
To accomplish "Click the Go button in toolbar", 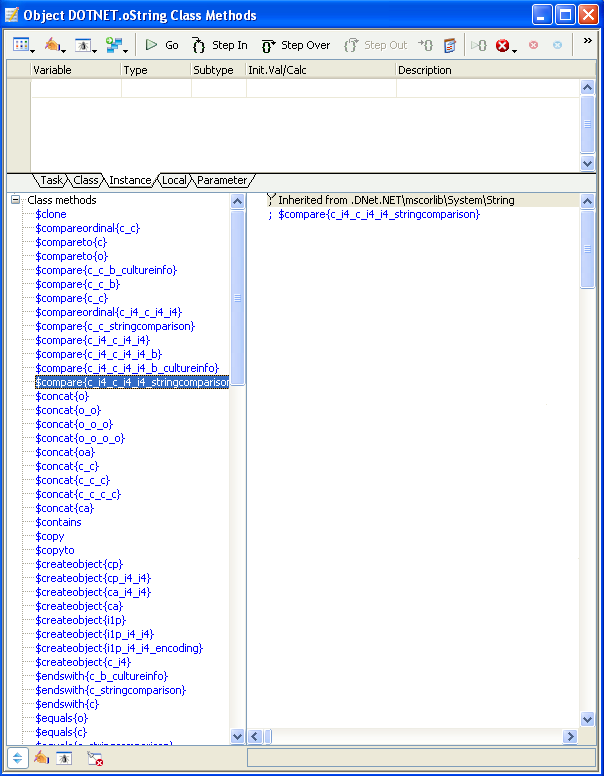I will click(x=162, y=45).
